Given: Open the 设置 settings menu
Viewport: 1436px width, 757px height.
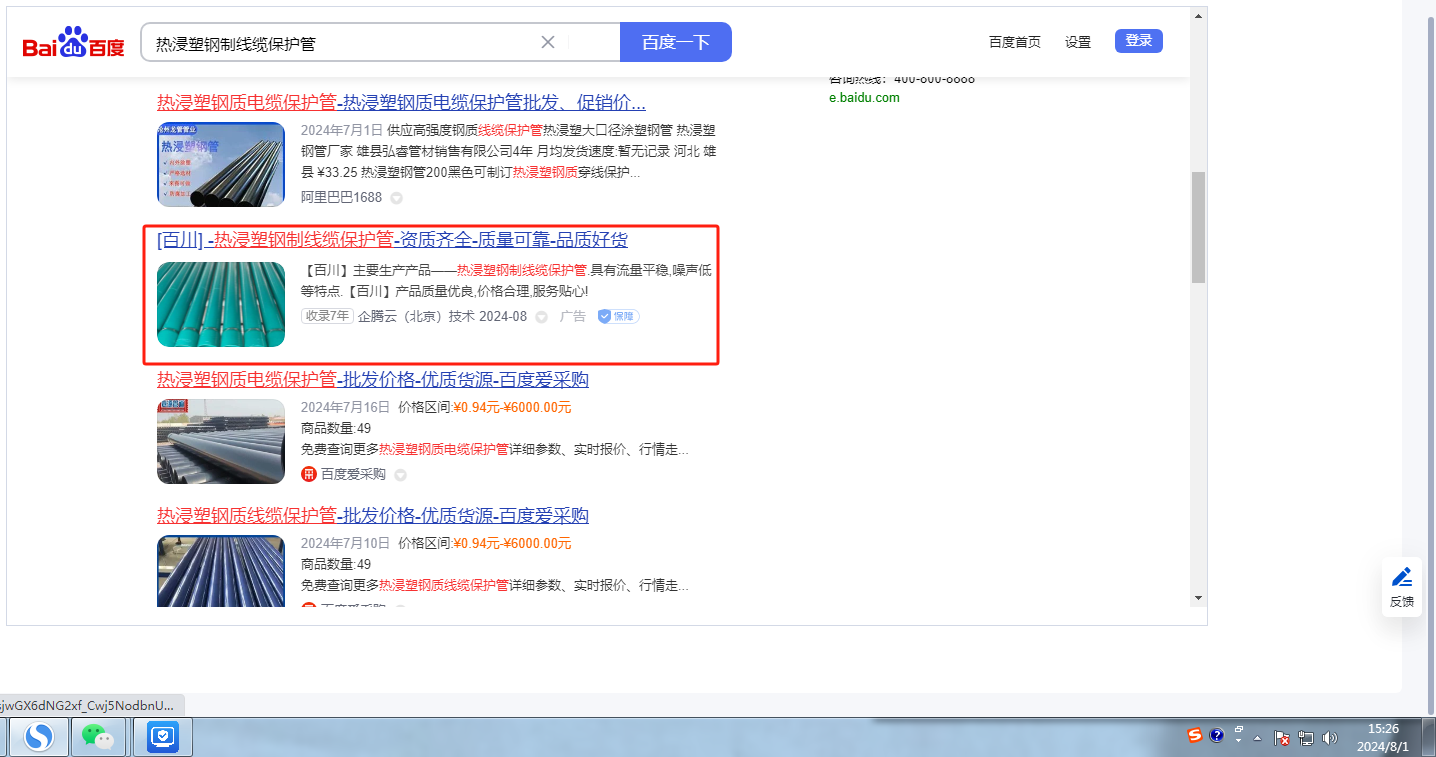Looking at the screenshot, I should pyautogui.click(x=1077, y=42).
